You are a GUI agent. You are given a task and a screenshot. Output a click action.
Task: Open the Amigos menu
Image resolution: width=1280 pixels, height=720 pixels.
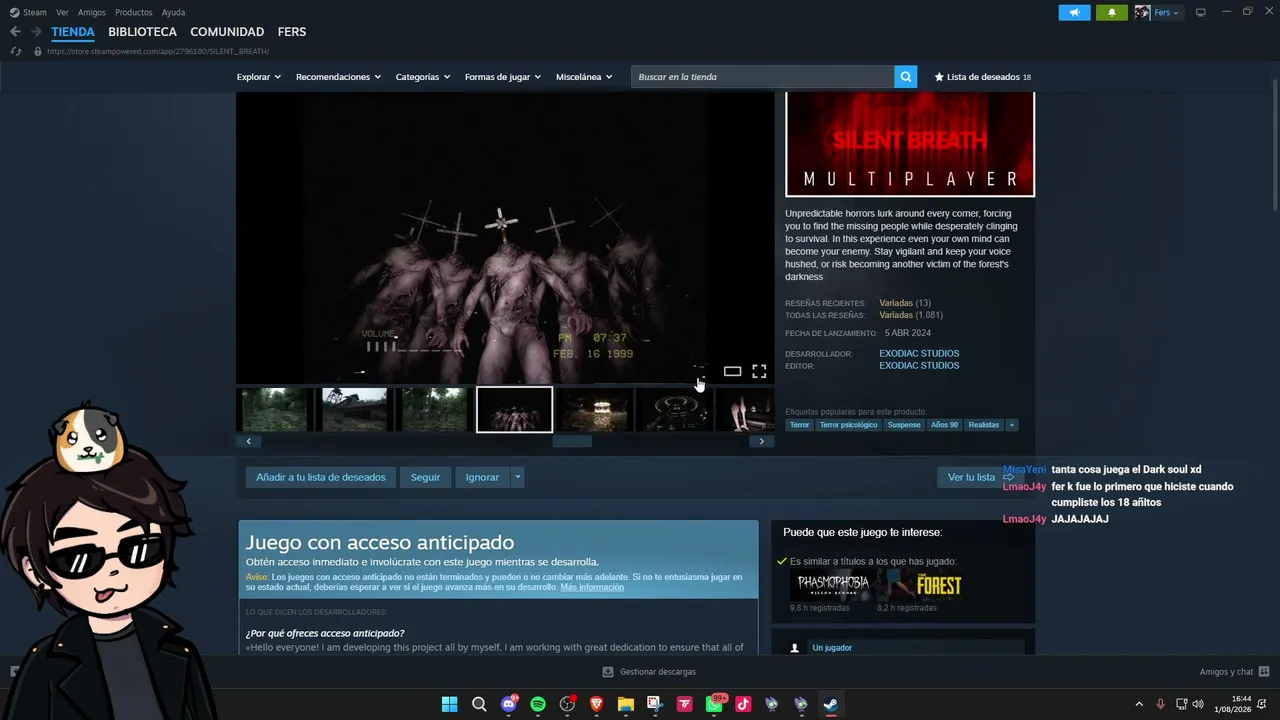tap(92, 13)
